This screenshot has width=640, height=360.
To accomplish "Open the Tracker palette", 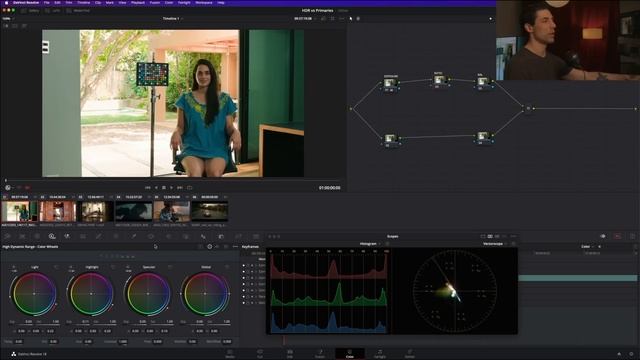I will pyautogui.click(x=169, y=236).
